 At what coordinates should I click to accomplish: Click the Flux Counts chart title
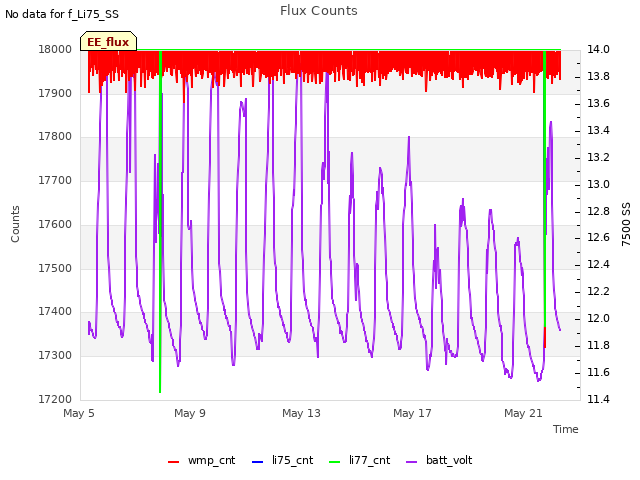pos(319,11)
